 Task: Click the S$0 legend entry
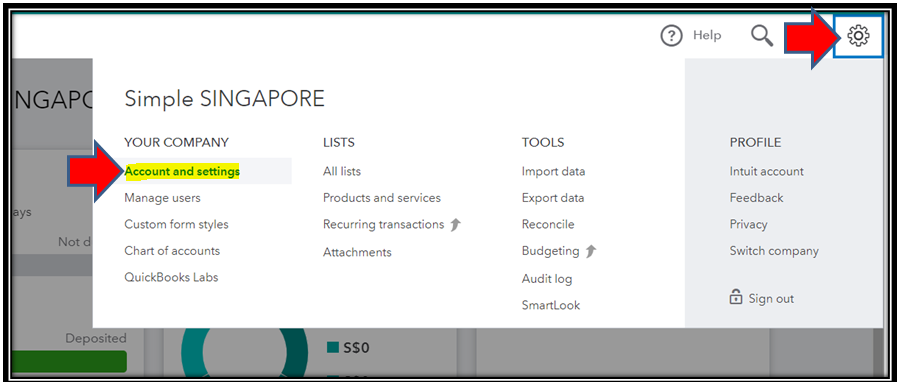pyautogui.click(x=349, y=348)
